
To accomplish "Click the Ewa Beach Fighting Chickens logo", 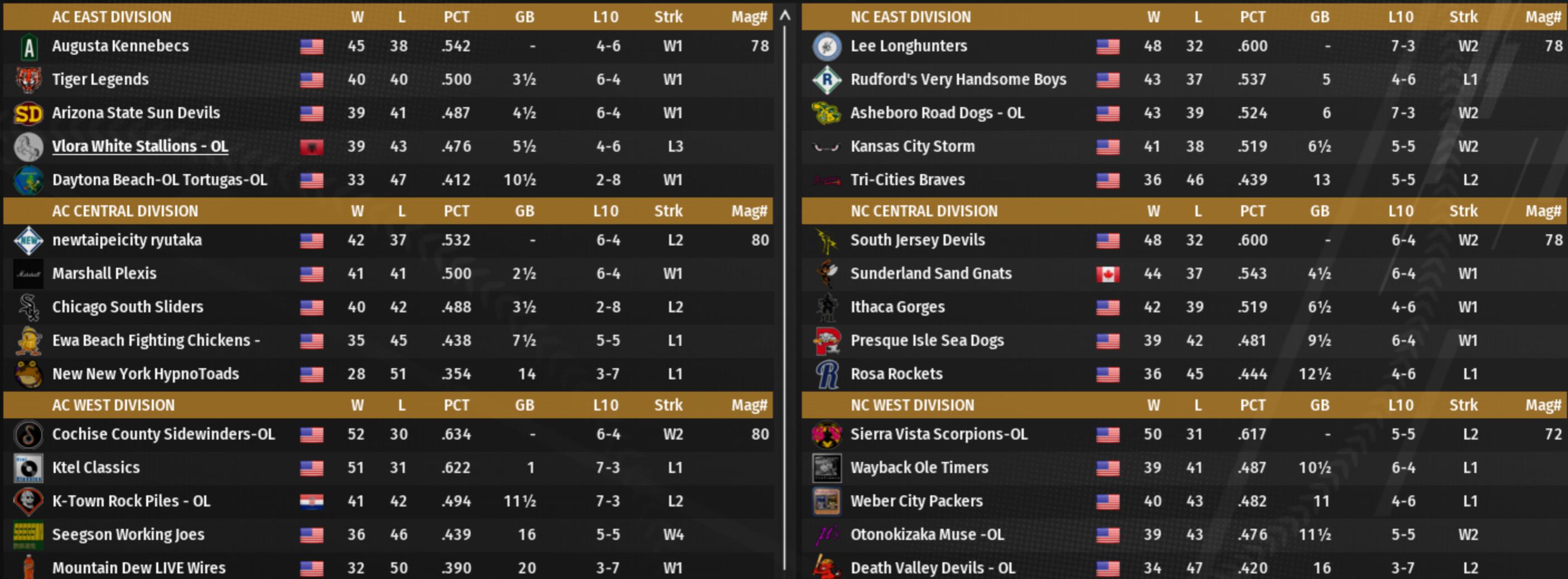I will 28,340.
